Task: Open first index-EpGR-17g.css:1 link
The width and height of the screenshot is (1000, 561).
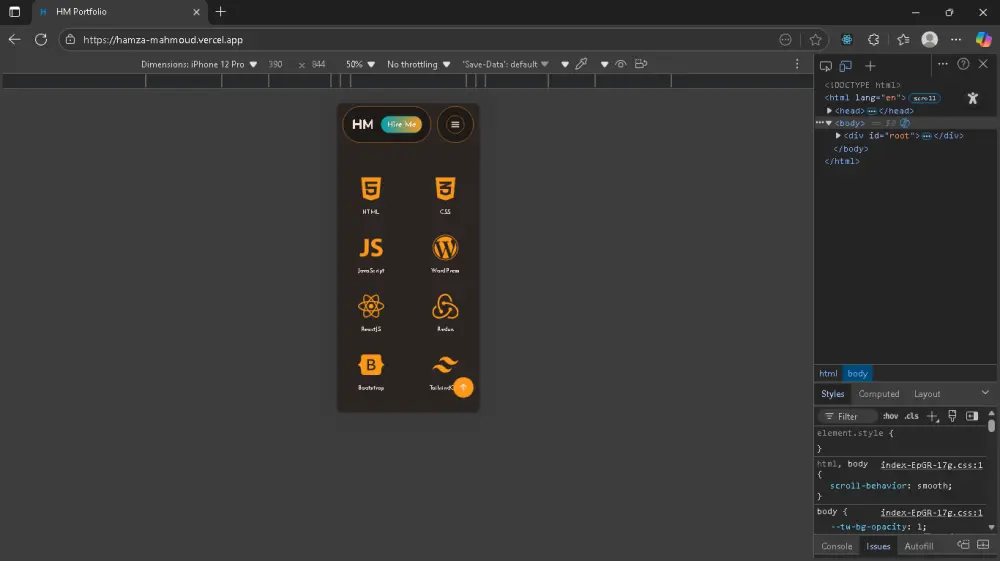Action: [x=931, y=465]
